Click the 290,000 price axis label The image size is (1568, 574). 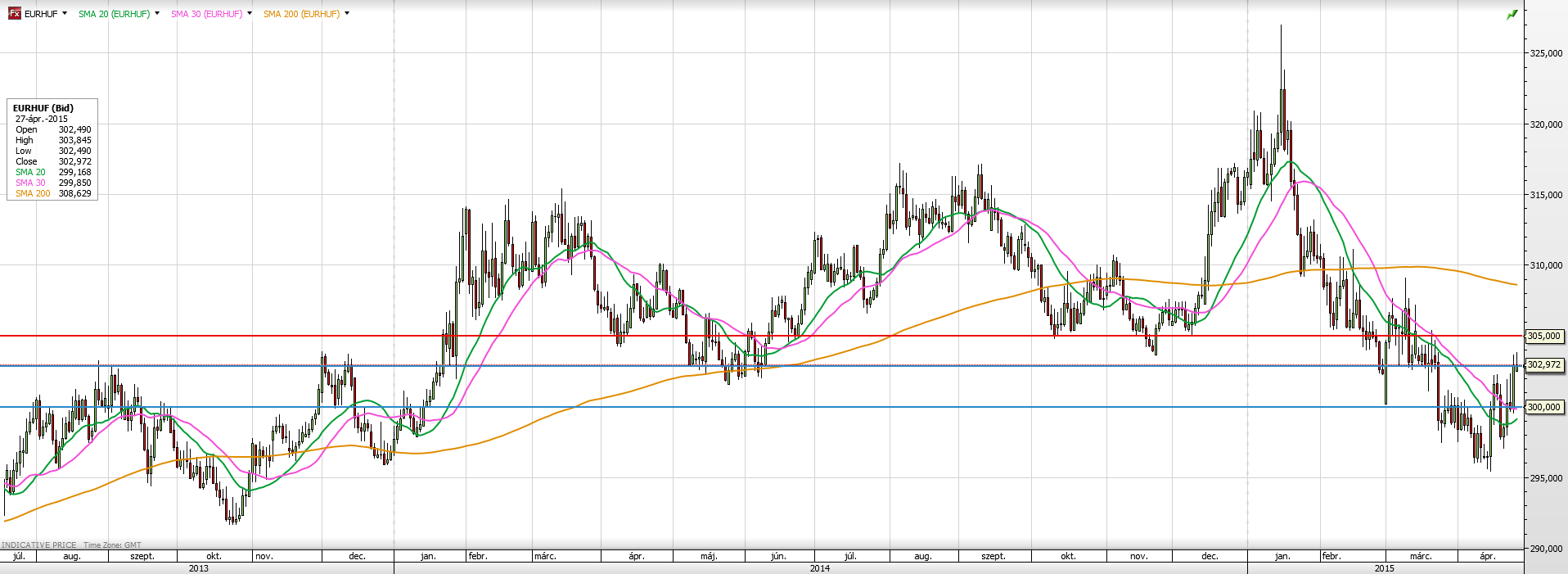click(1546, 549)
